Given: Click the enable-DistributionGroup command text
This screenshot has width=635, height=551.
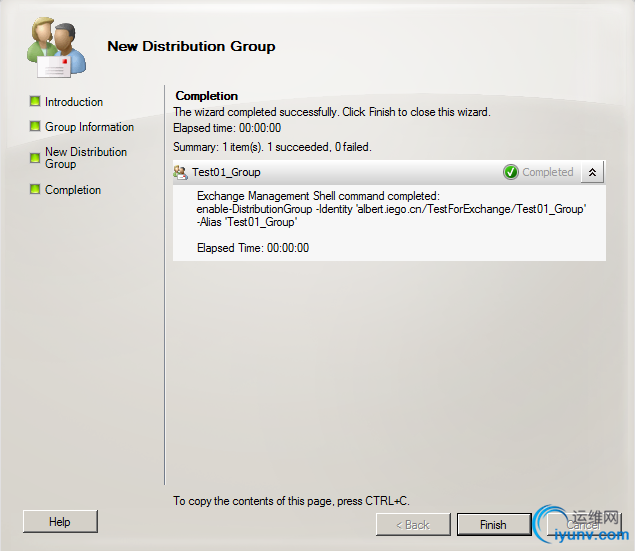Looking at the screenshot, I should [391, 209].
